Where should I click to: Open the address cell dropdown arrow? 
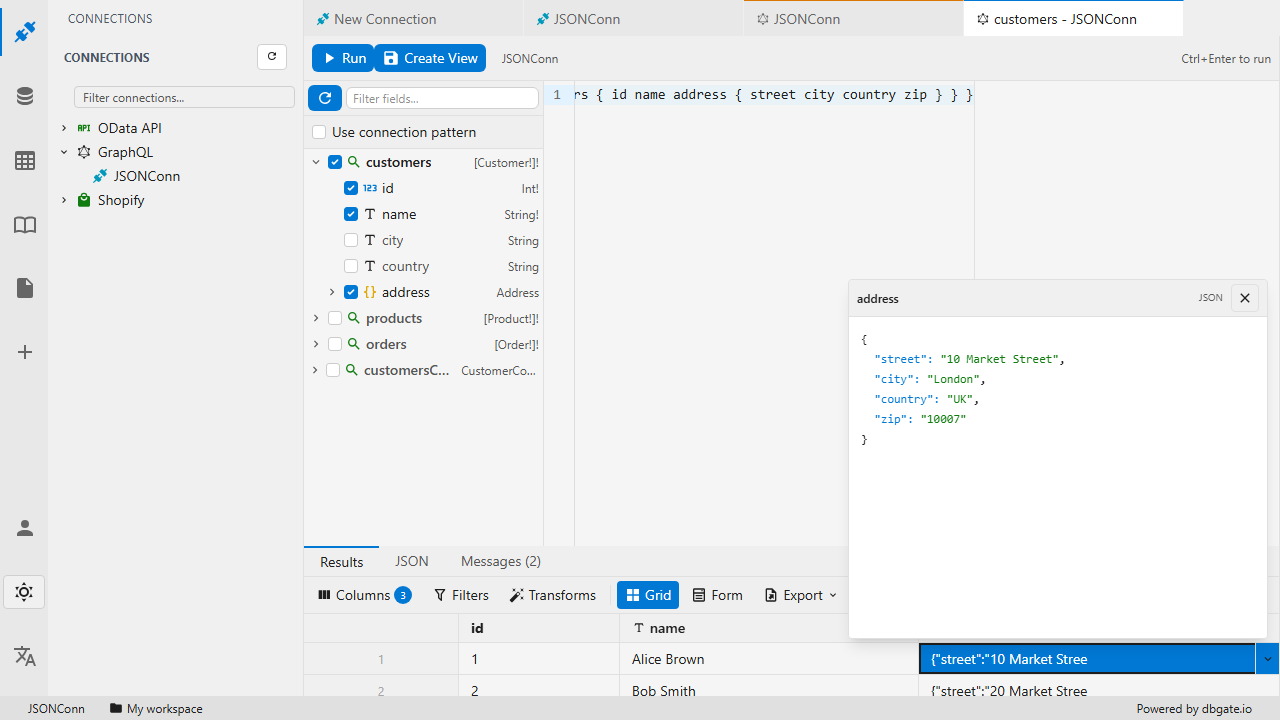pos(1268,659)
